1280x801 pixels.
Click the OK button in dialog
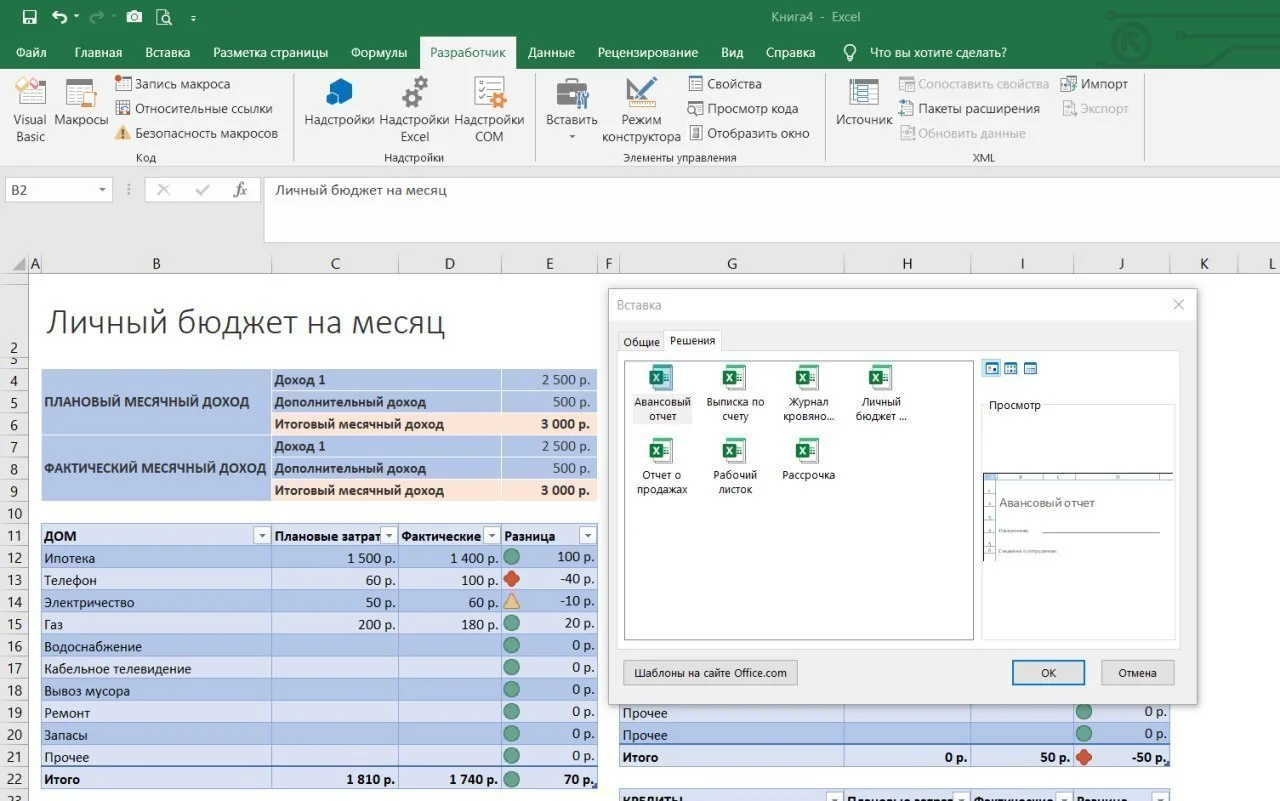point(1048,673)
